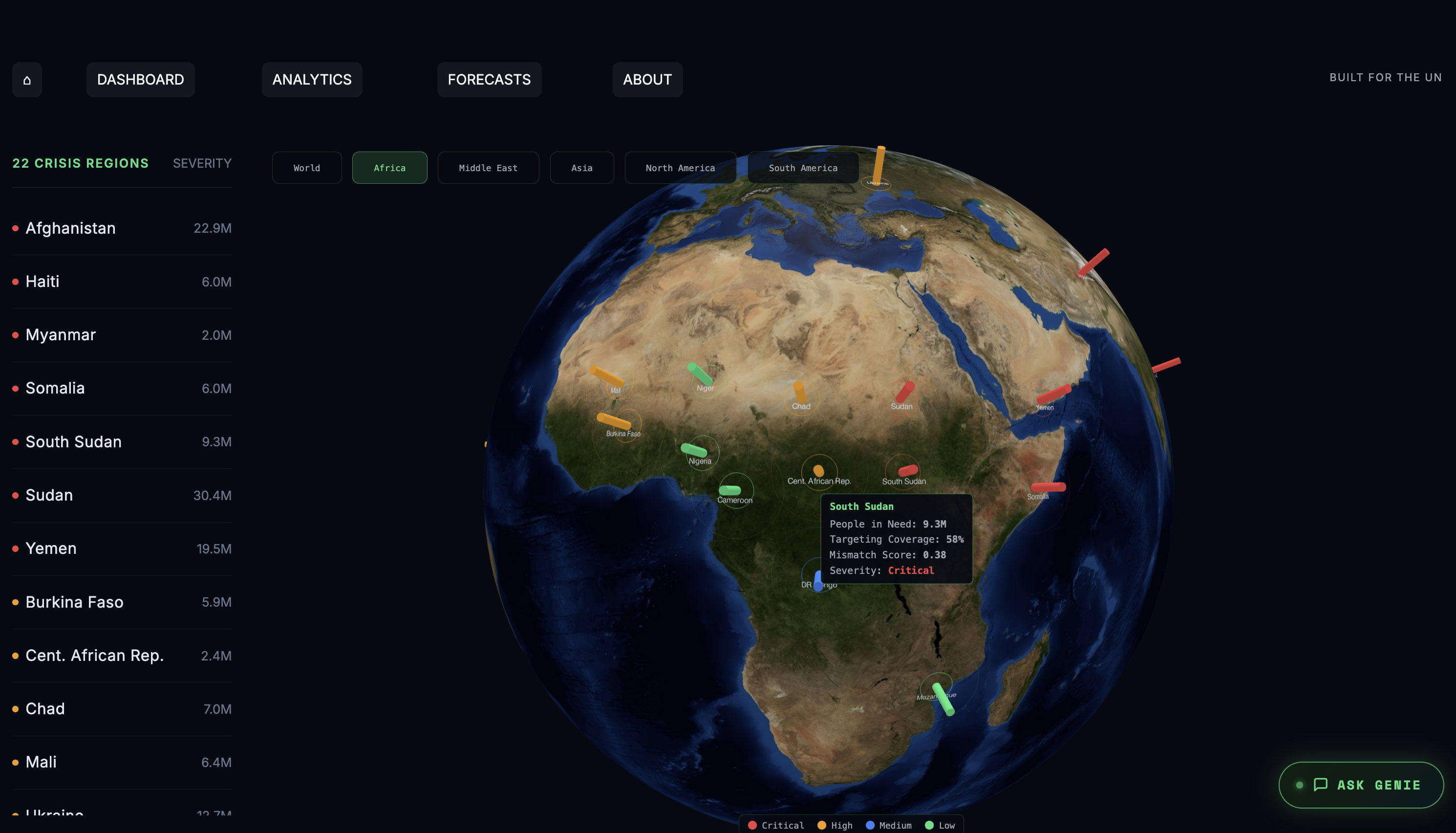Select Cent. African Rep. in the list
This screenshot has height=833, width=1456.
coord(94,656)
